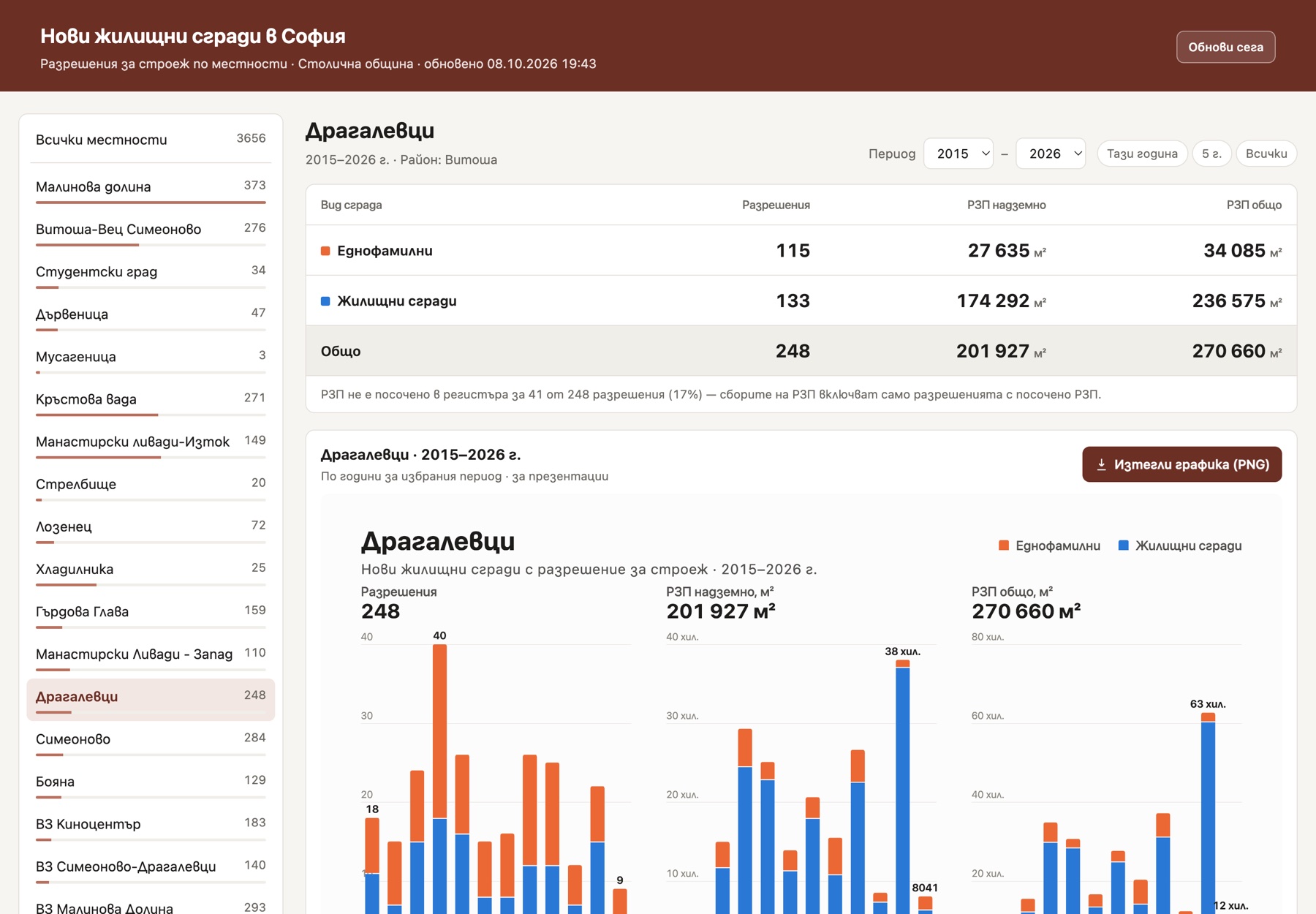Open ВЗ Киноцентър locality
1316x914 pixels.
coord(151,826)
